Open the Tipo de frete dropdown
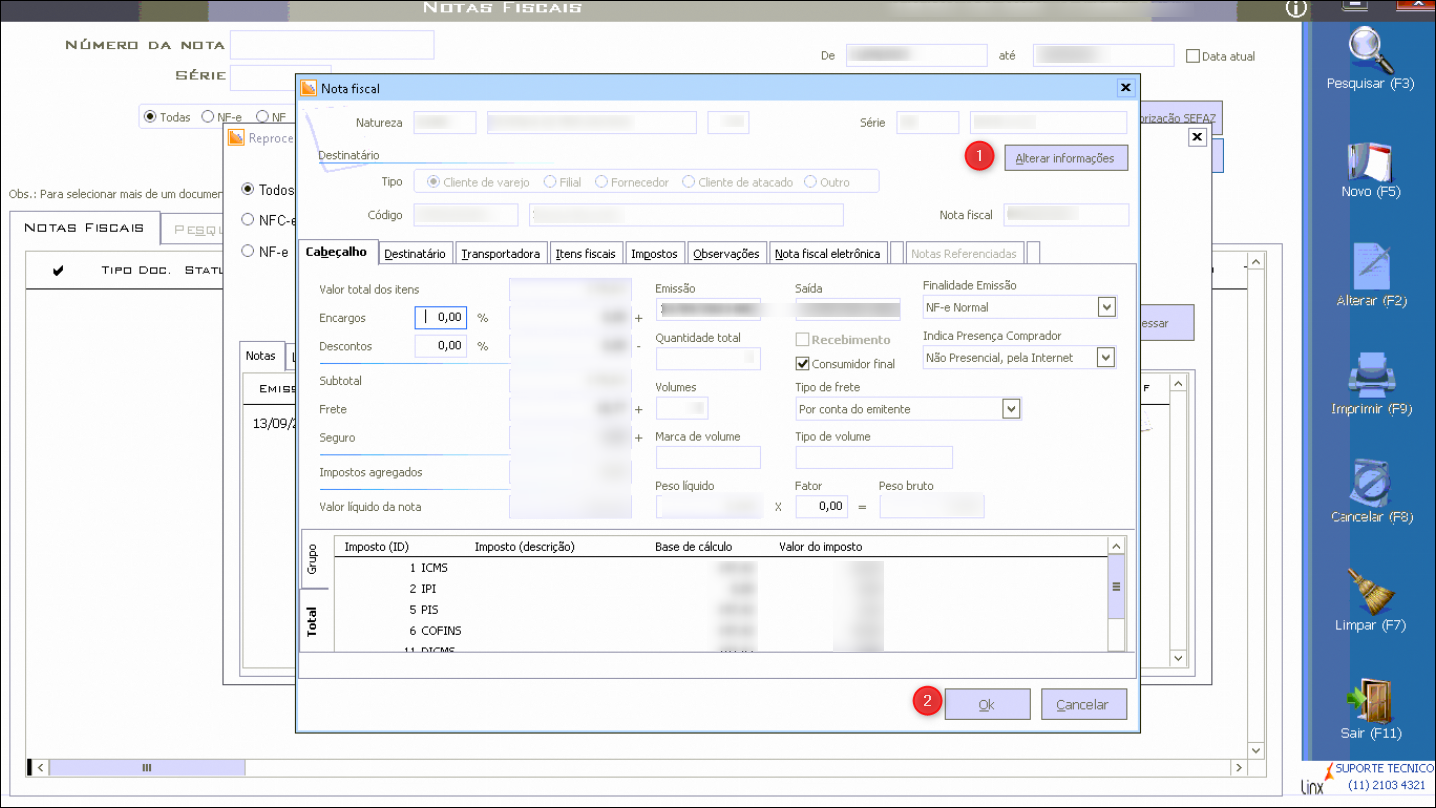 tap(1011, 408)
